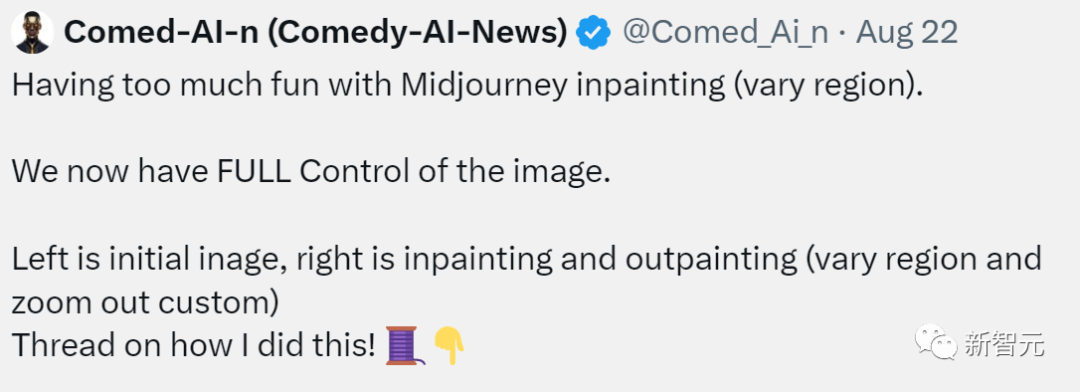Click the blue verified checkmark badge

[593, 32]
